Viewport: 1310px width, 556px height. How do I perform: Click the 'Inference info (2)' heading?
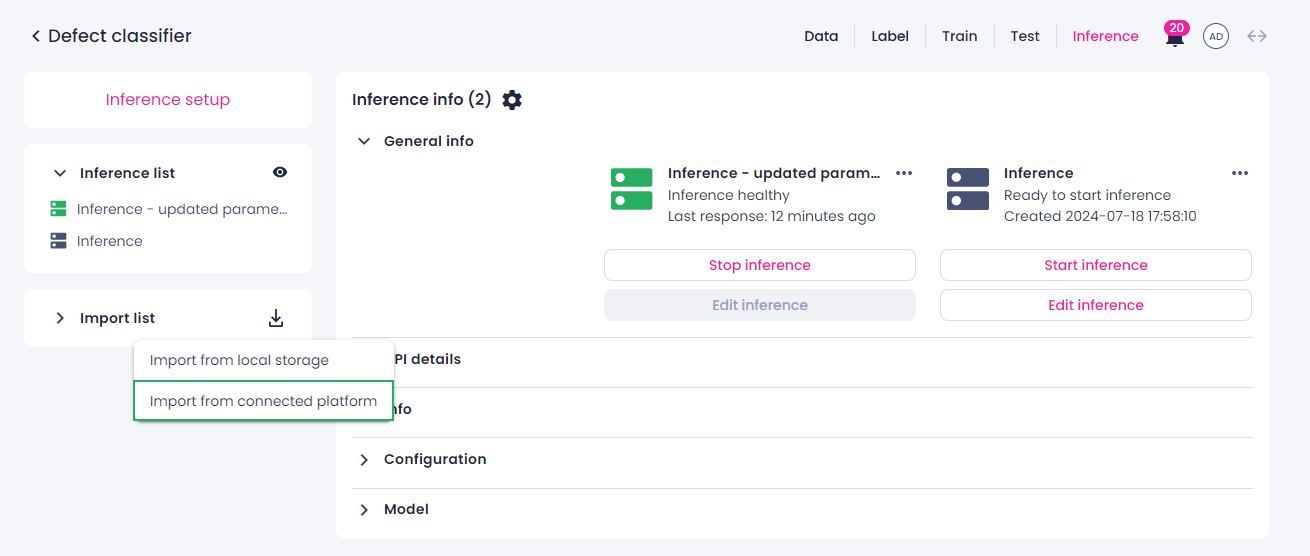tap(422, 100)
